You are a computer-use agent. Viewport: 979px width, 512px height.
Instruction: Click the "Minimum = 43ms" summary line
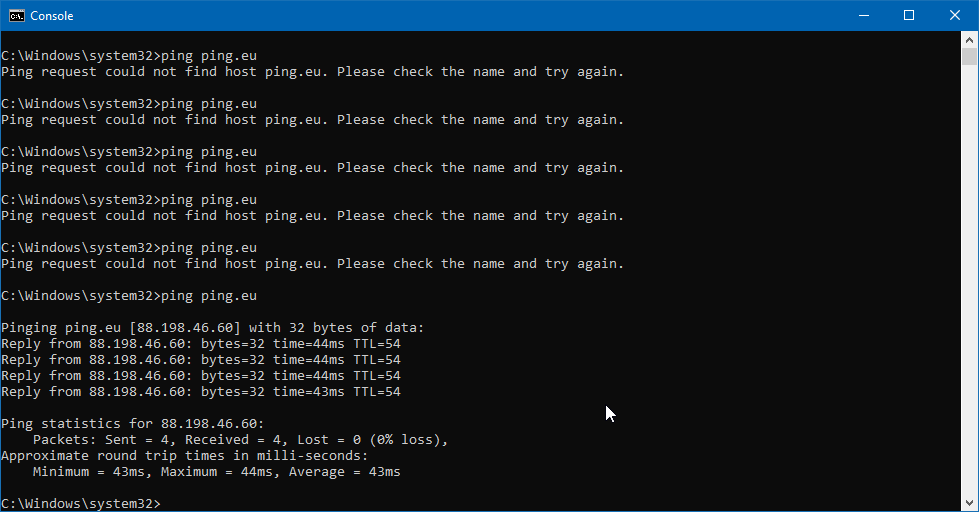point(216,471)
